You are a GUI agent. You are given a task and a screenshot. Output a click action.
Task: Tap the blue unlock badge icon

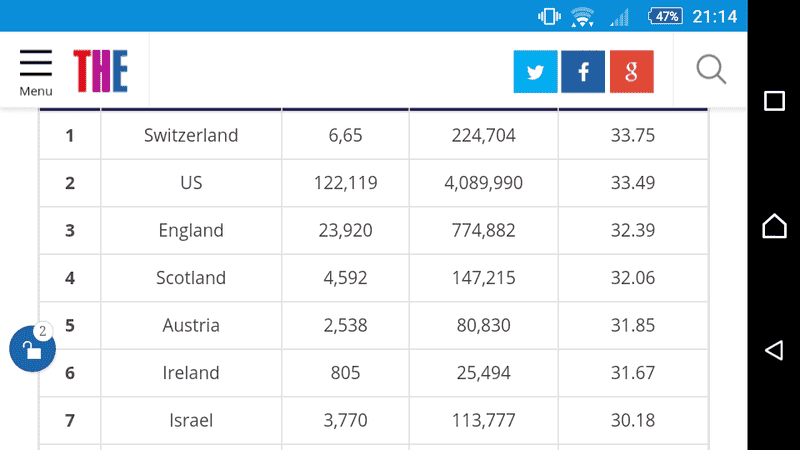tap(32, 349)
